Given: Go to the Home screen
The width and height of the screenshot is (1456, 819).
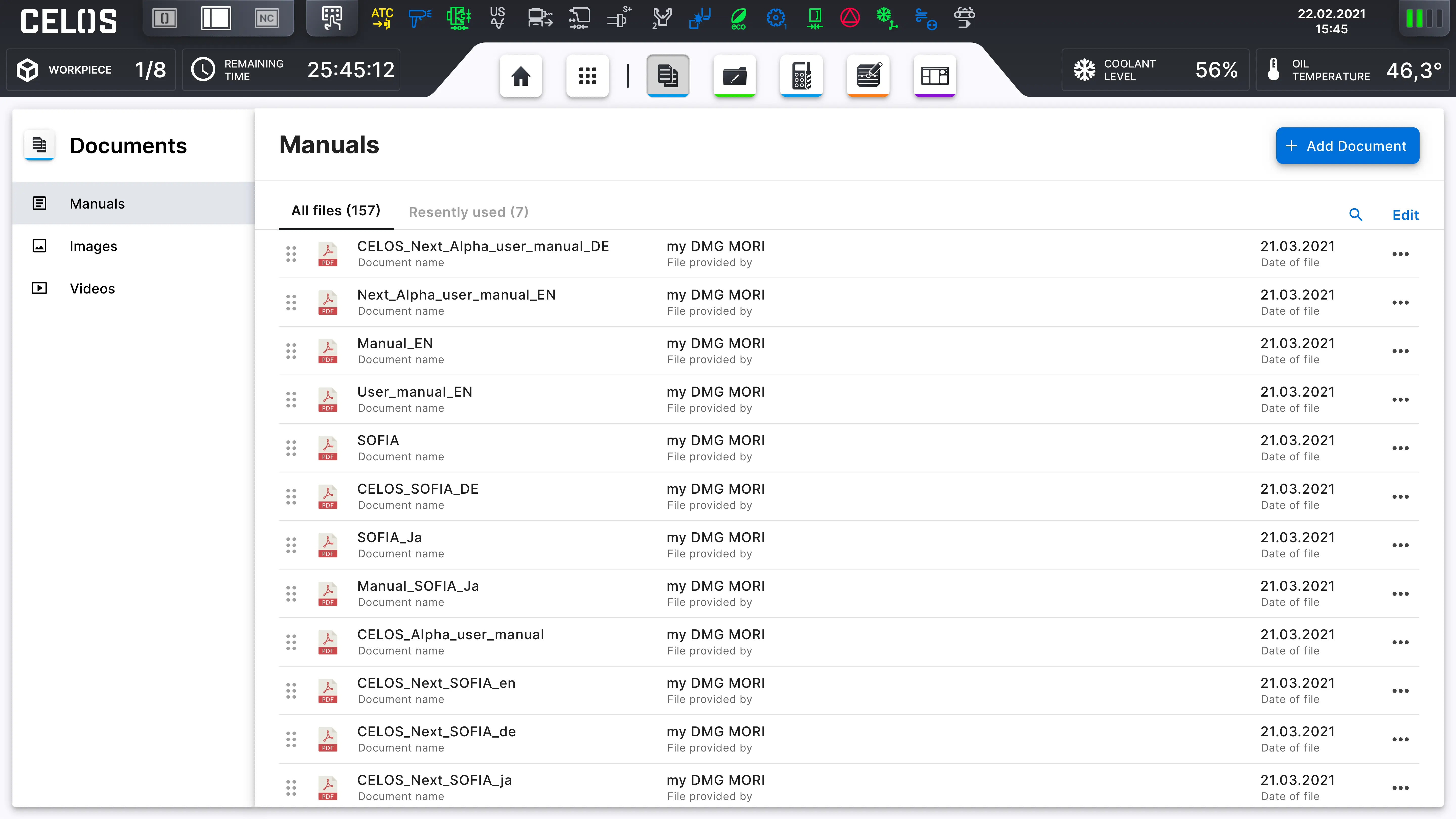Looking at the screenshot, I should [520, 76].
